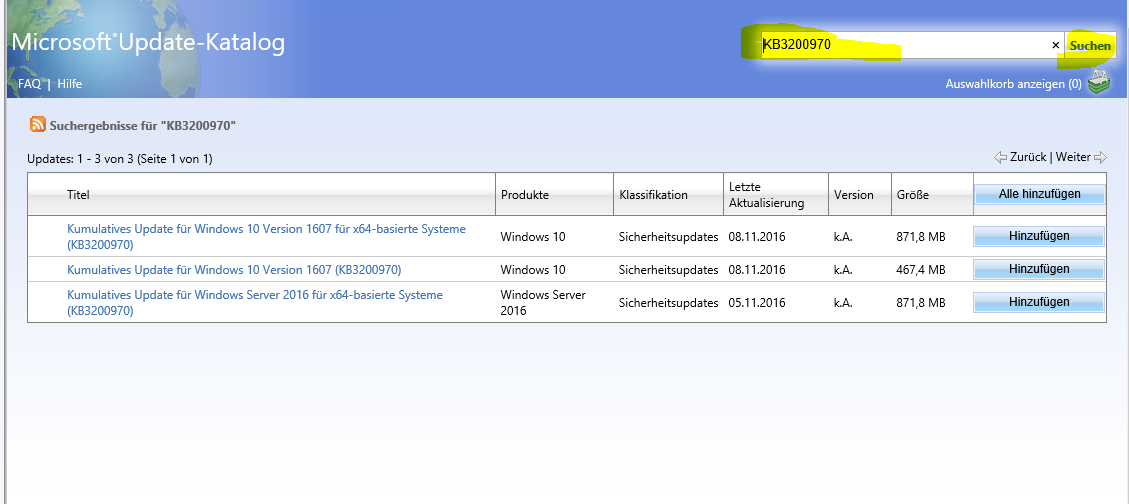Click the 467,4 MB size cell

(921, 270)
